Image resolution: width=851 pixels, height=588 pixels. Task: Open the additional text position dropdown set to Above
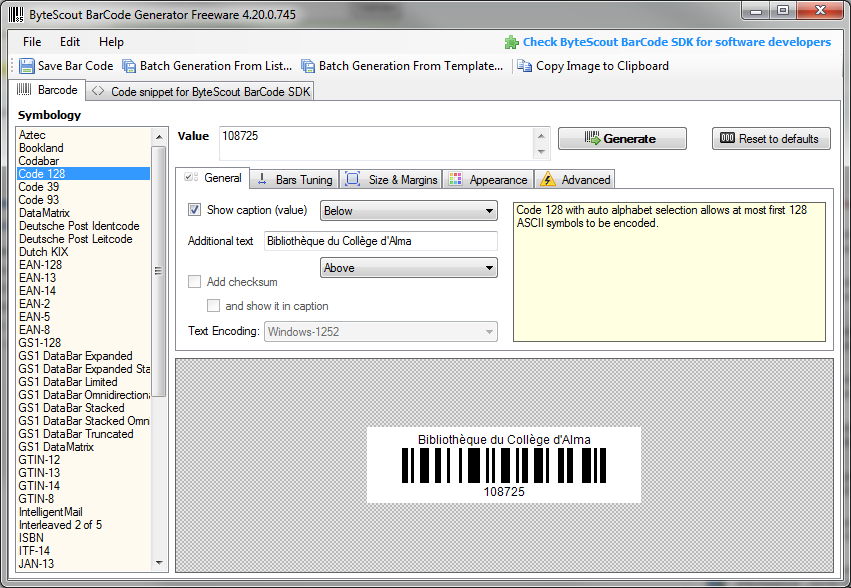tap(409, 268)
